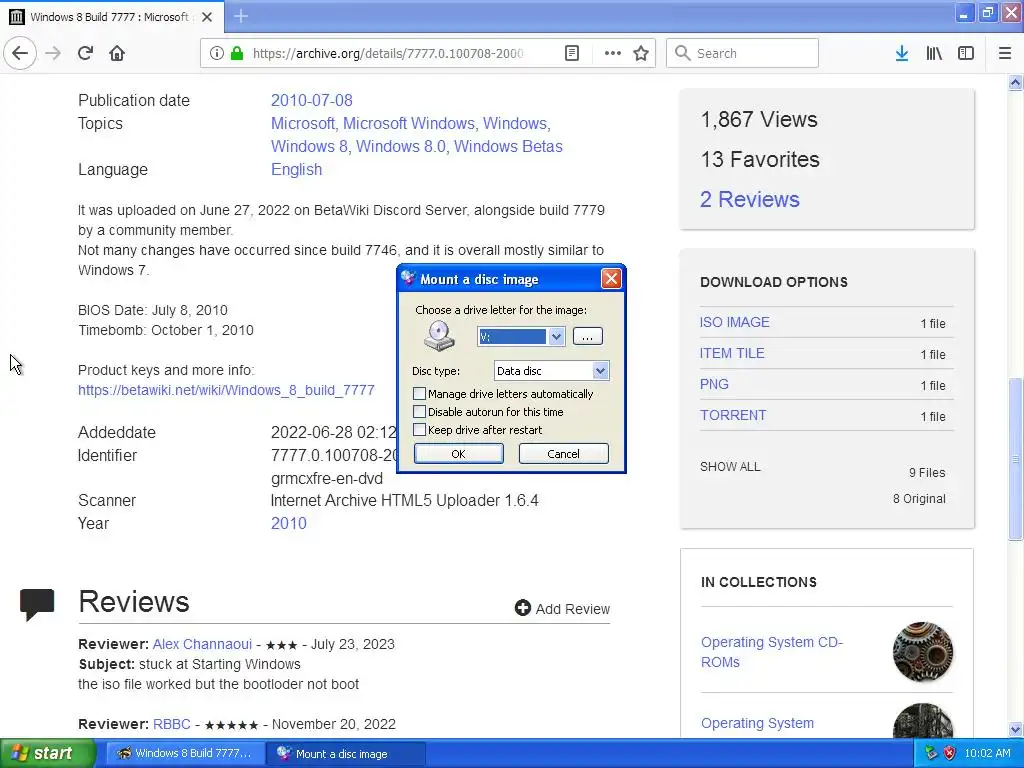1024x768 pixels.
Task: Open the betawiki.net Windows 8 build link
Action: pyautogui.click(x=226, y=391)
